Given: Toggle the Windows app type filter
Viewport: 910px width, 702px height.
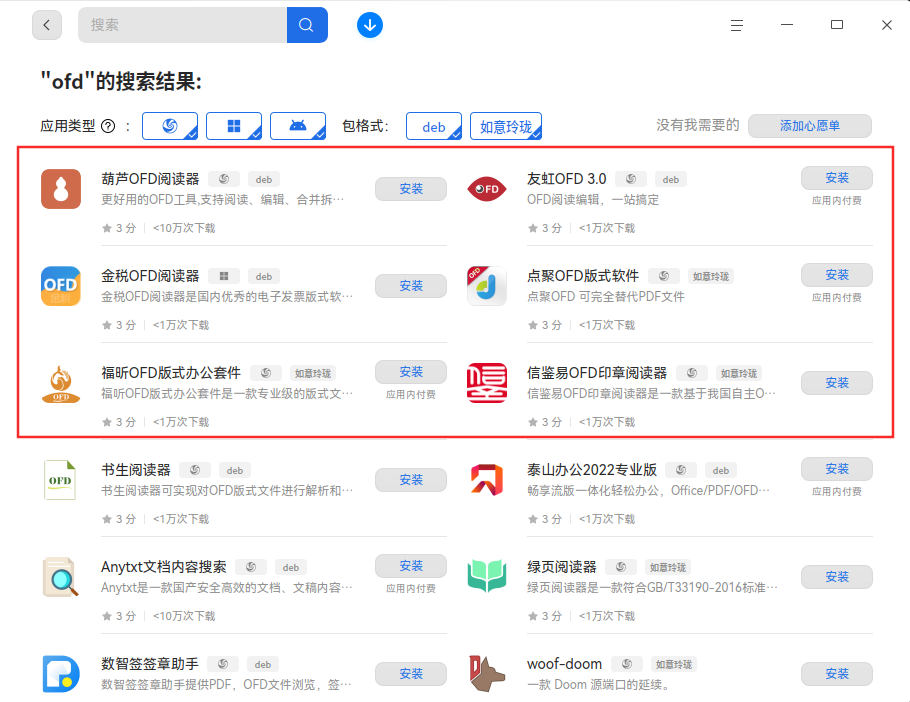Looking at the screenshot, I should (x=234, y=126).
